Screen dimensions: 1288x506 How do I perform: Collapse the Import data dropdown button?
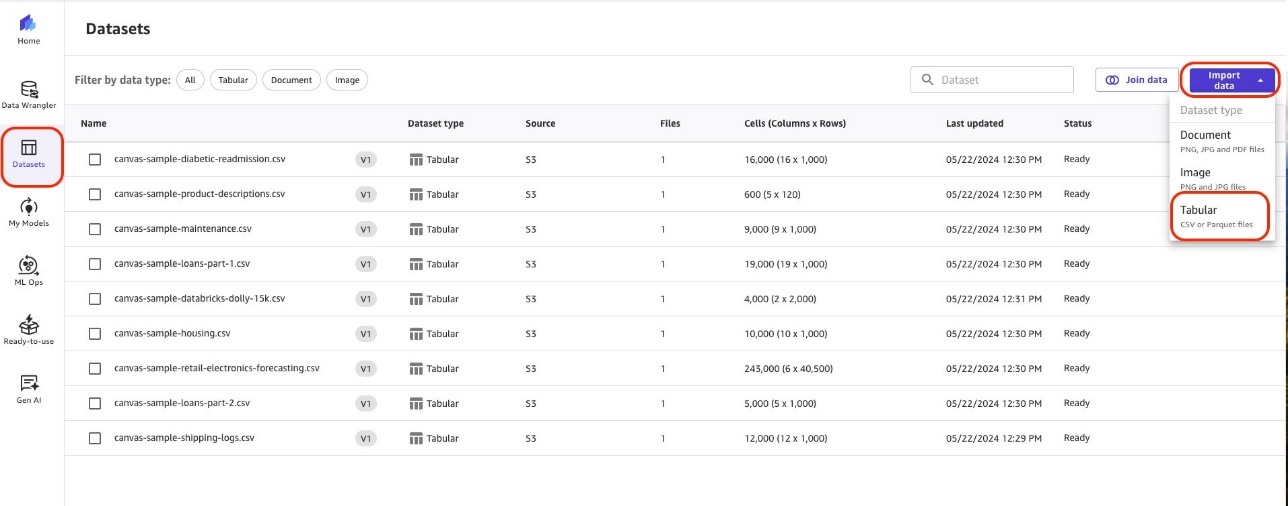click(1230, 80)
